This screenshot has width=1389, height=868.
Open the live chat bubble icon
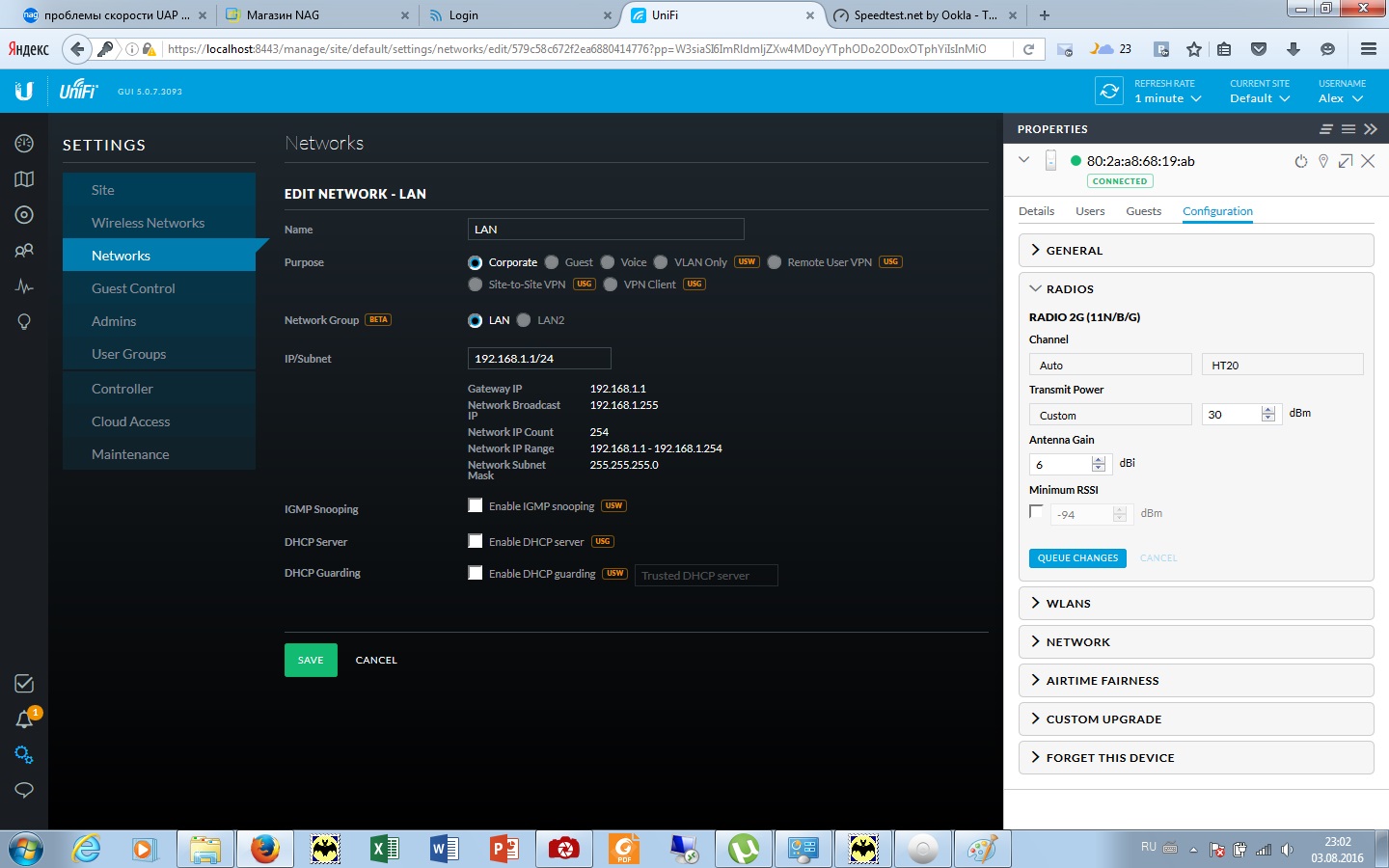point(24,790)
